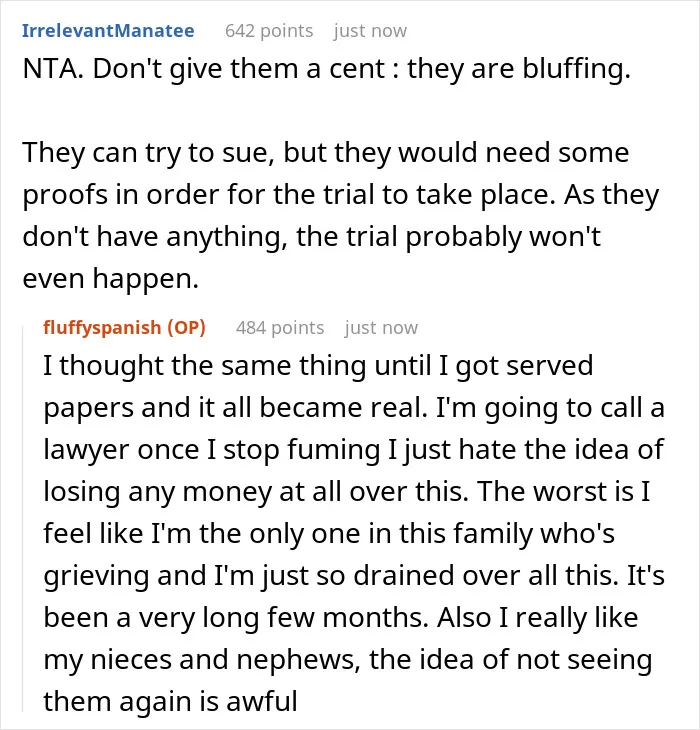Click the 'even happen.' closing line
Screen dimensions: 700x730
coord(111,278)
